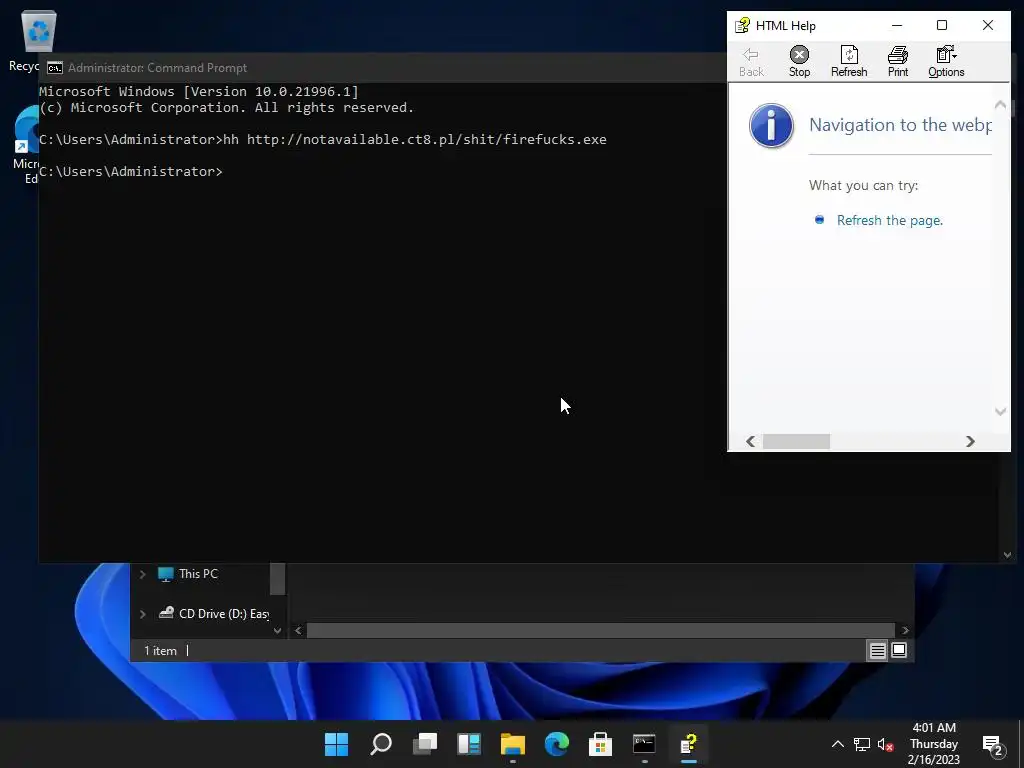The image size is (1024, 768).
Task: Click HTML Help horizontal scroll left arrow
Action: coord(750,441)
